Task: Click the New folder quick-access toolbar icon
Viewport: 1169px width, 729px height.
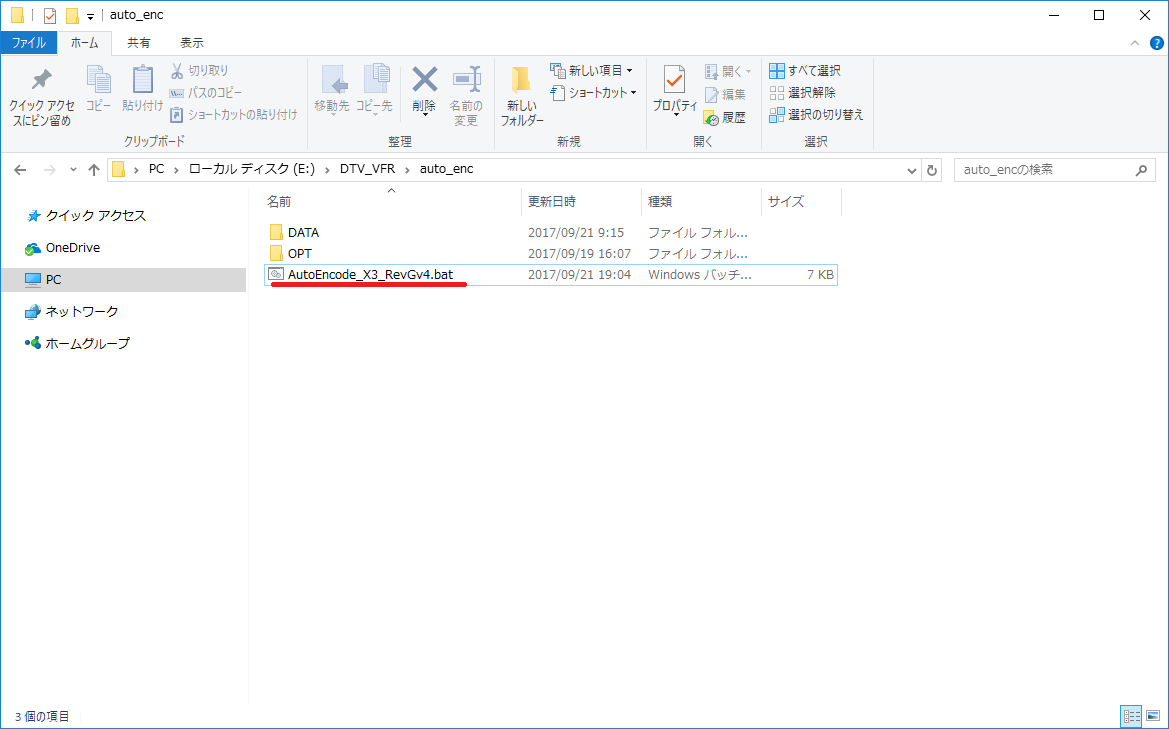Action: coord(72,15)
